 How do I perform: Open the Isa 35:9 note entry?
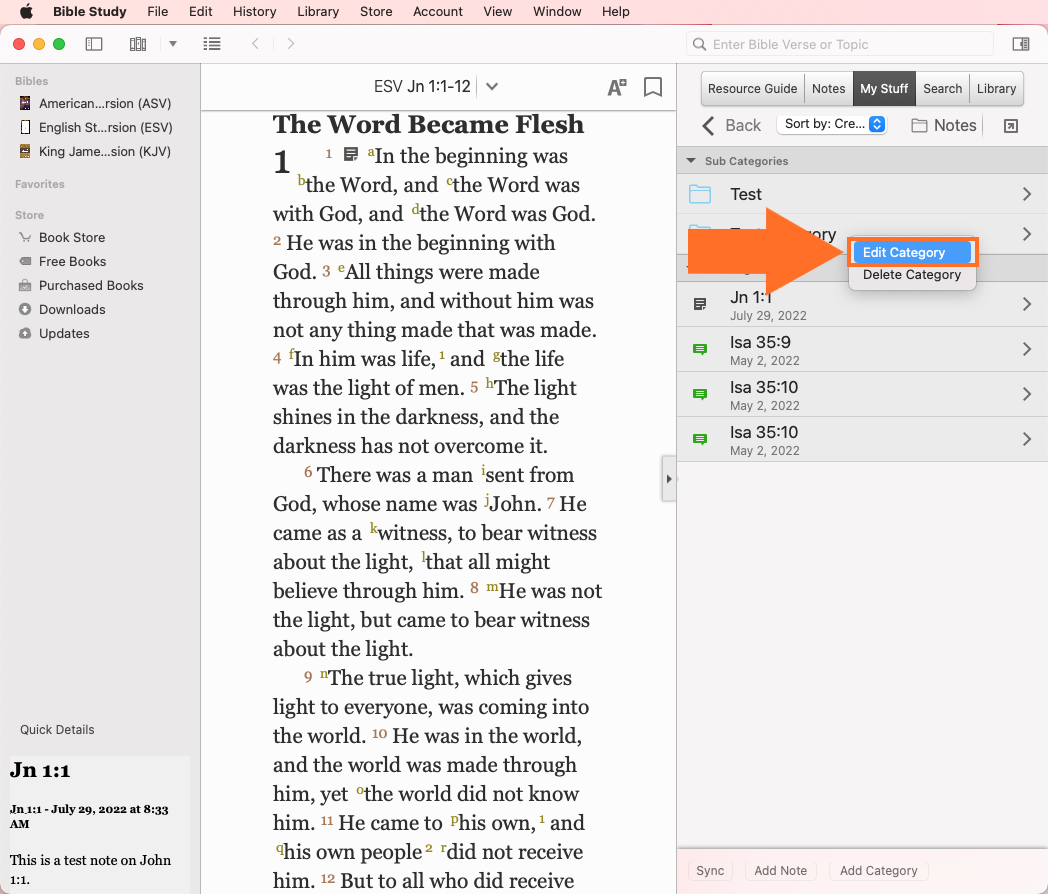click(x=860, y=349)
